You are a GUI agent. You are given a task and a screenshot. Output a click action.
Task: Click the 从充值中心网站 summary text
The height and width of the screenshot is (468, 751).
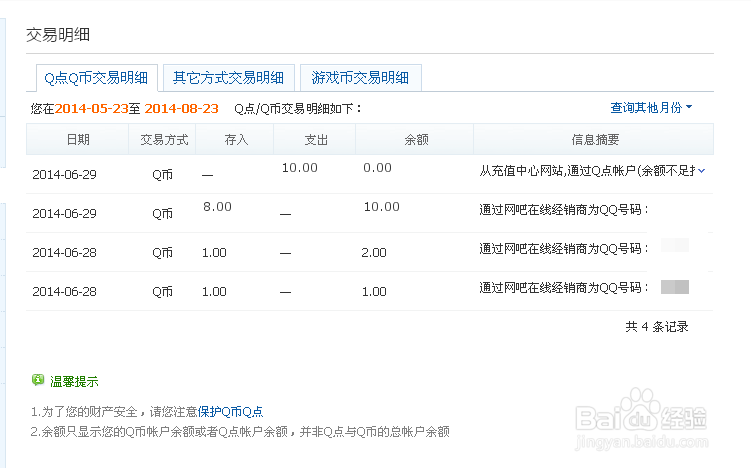(x=587, y=171)
